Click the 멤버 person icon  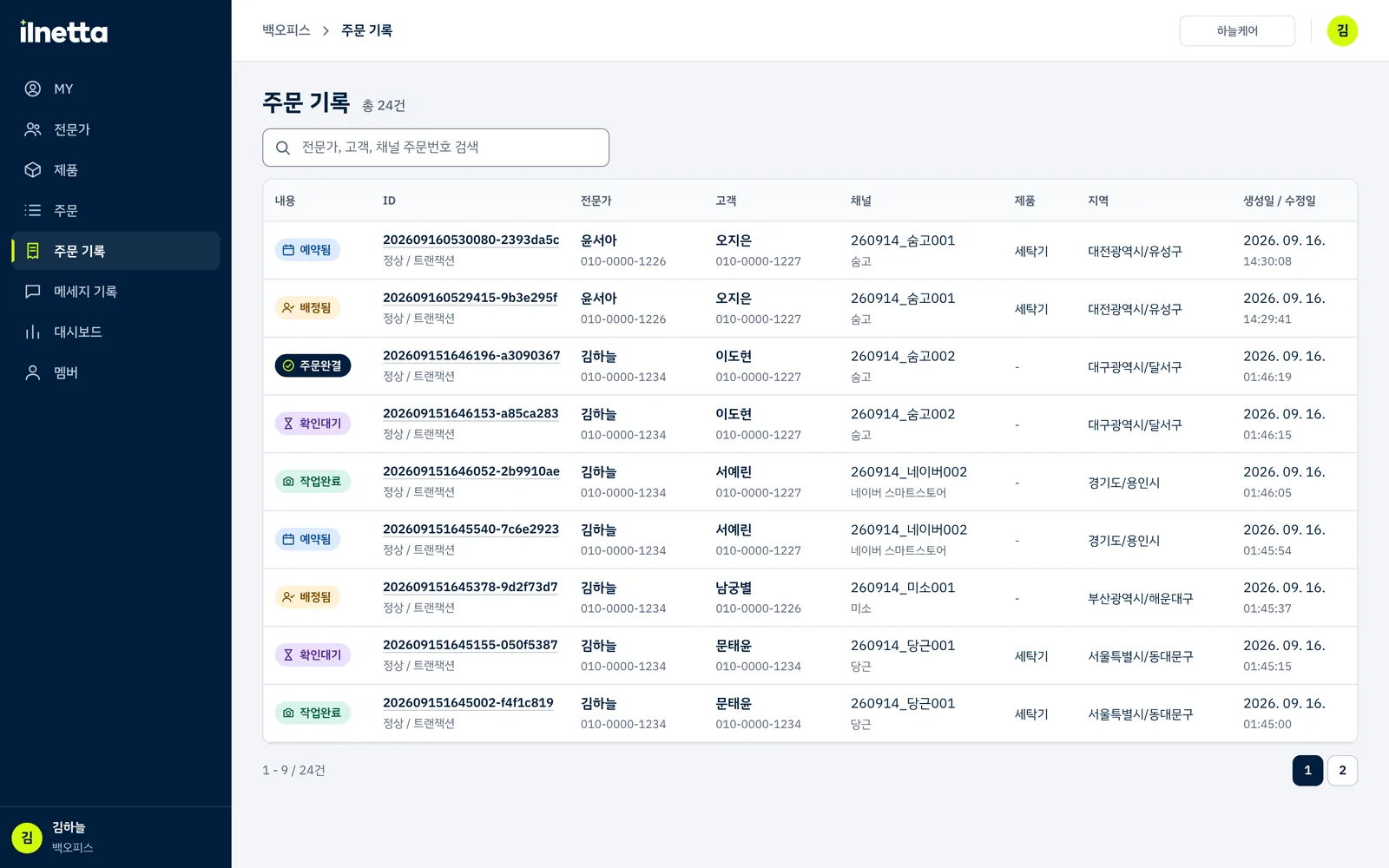(x=33, y=372)
